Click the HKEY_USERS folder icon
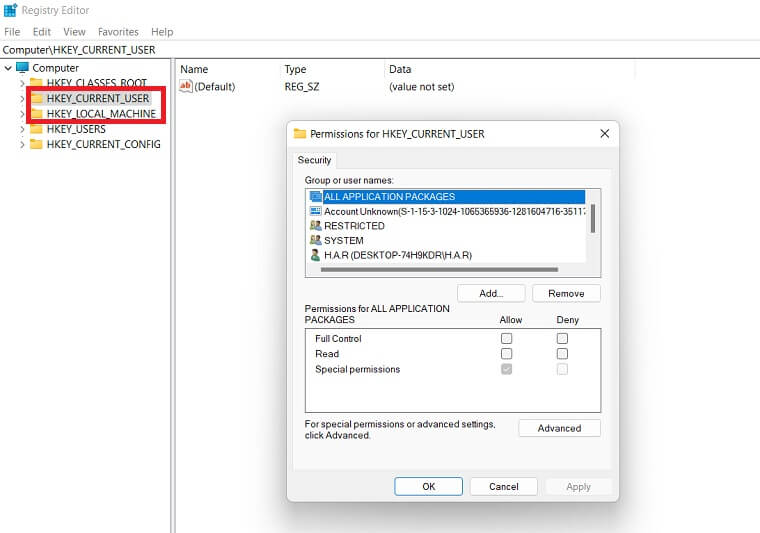760x533 pixels. (x=36, y=129)
